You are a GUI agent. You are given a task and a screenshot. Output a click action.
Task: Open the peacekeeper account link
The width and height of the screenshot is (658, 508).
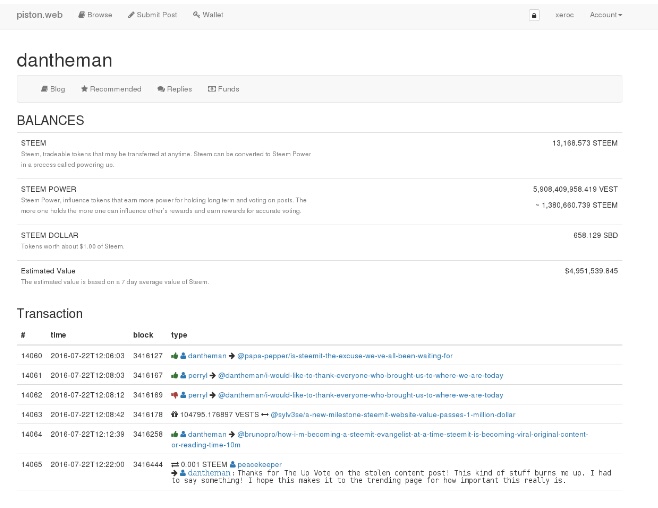259,464
